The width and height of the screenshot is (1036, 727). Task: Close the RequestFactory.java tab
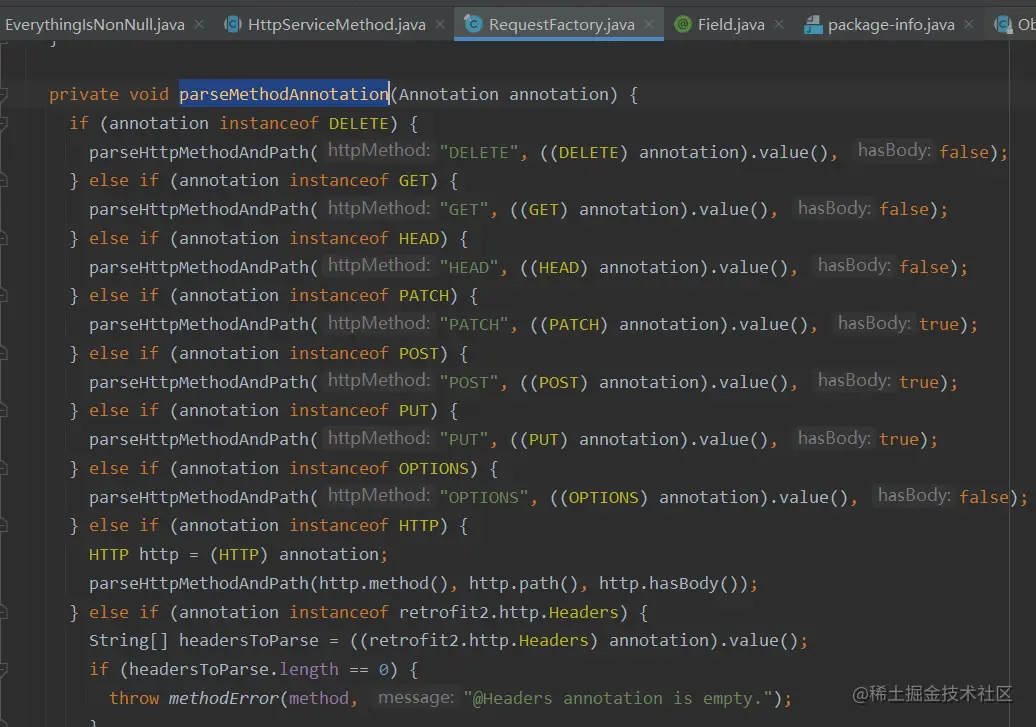click(x=649, y=24)
